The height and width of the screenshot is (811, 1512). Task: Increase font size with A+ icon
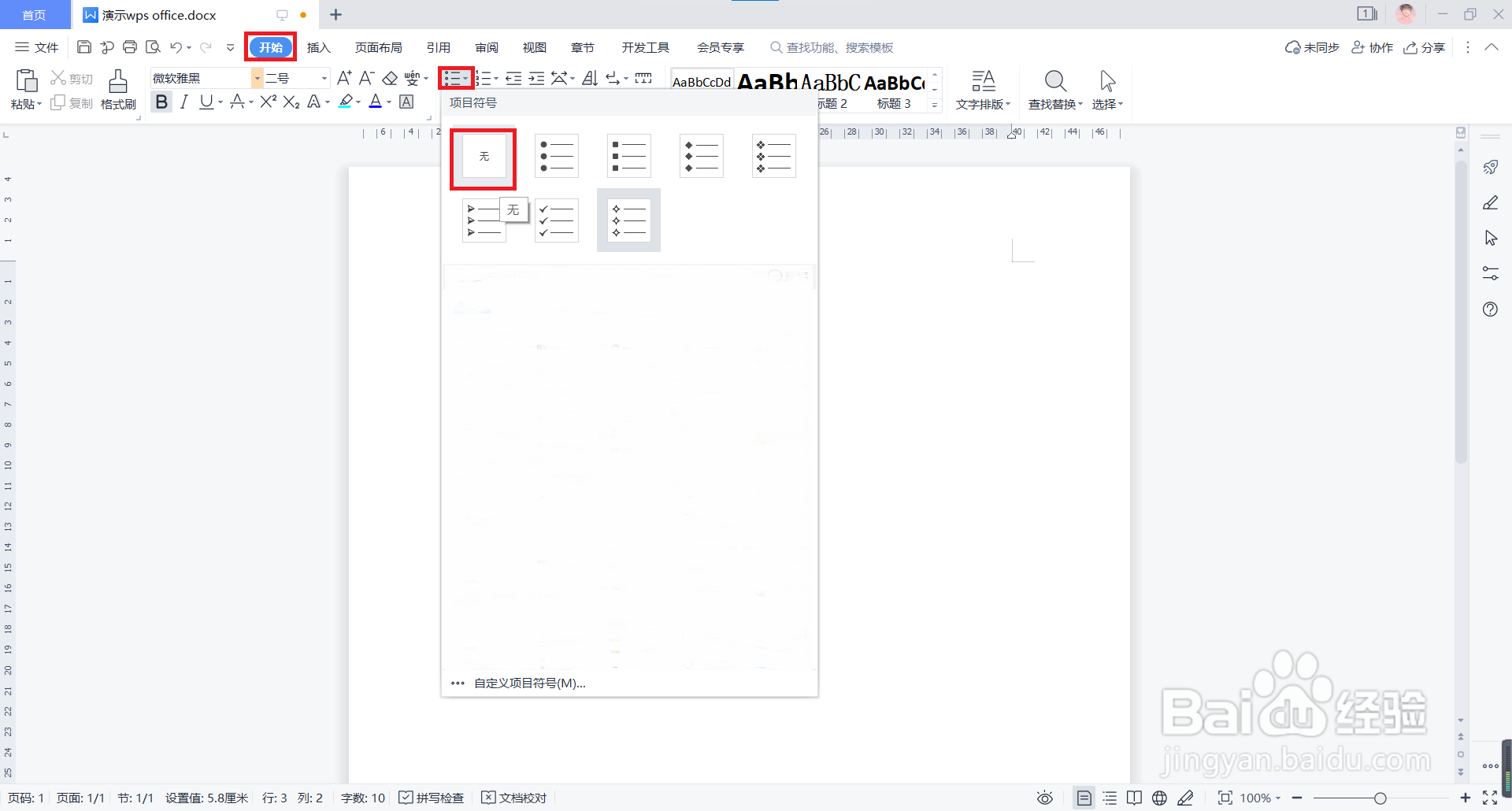pos(344,78)
